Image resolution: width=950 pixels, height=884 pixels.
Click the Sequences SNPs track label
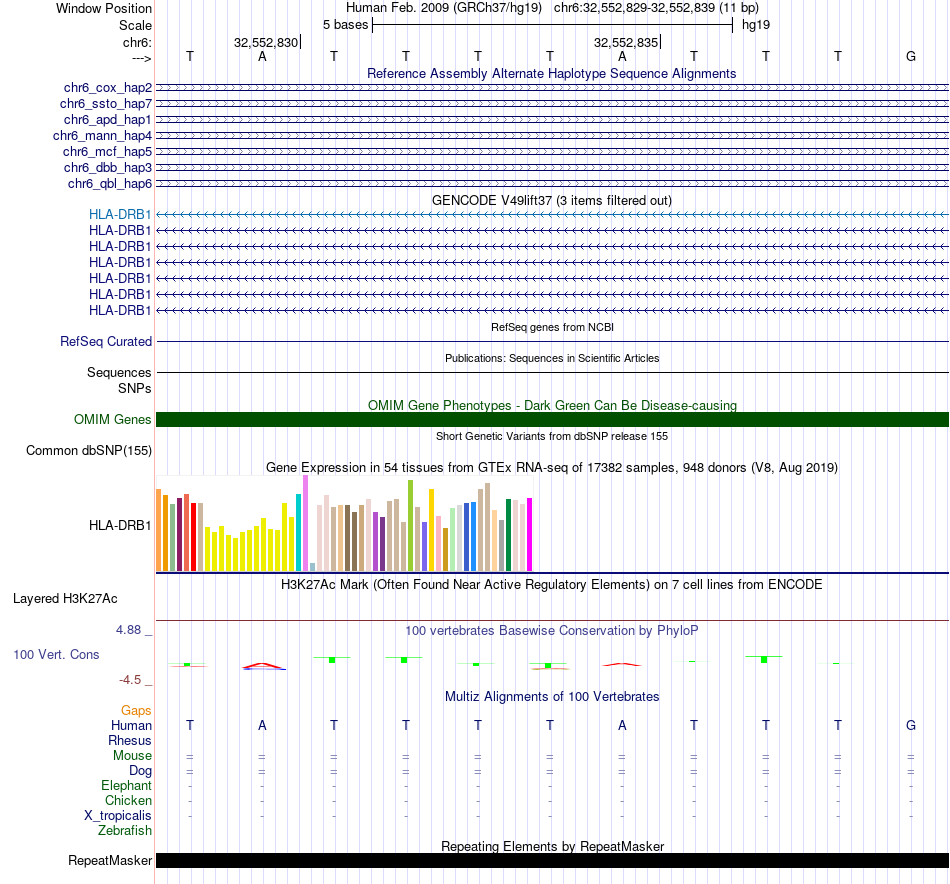(x=119, y=381)
